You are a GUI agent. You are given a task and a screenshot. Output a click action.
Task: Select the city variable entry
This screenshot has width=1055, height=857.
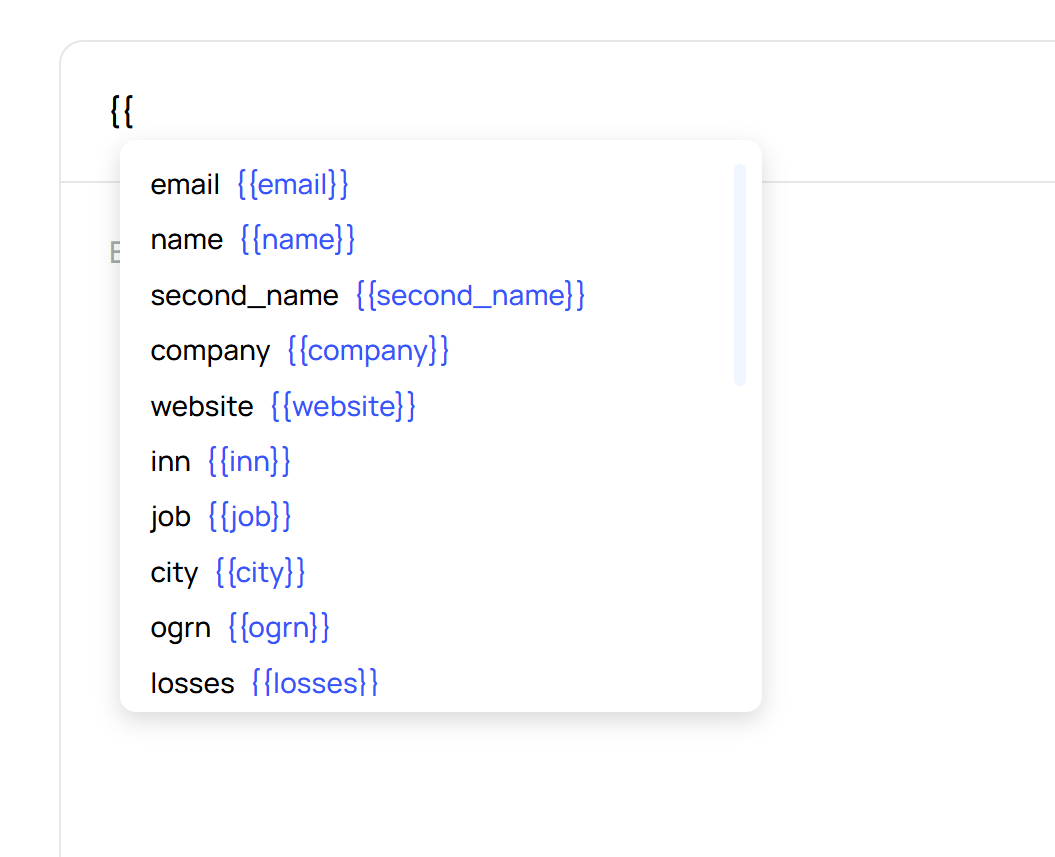[x=174, y=573]
